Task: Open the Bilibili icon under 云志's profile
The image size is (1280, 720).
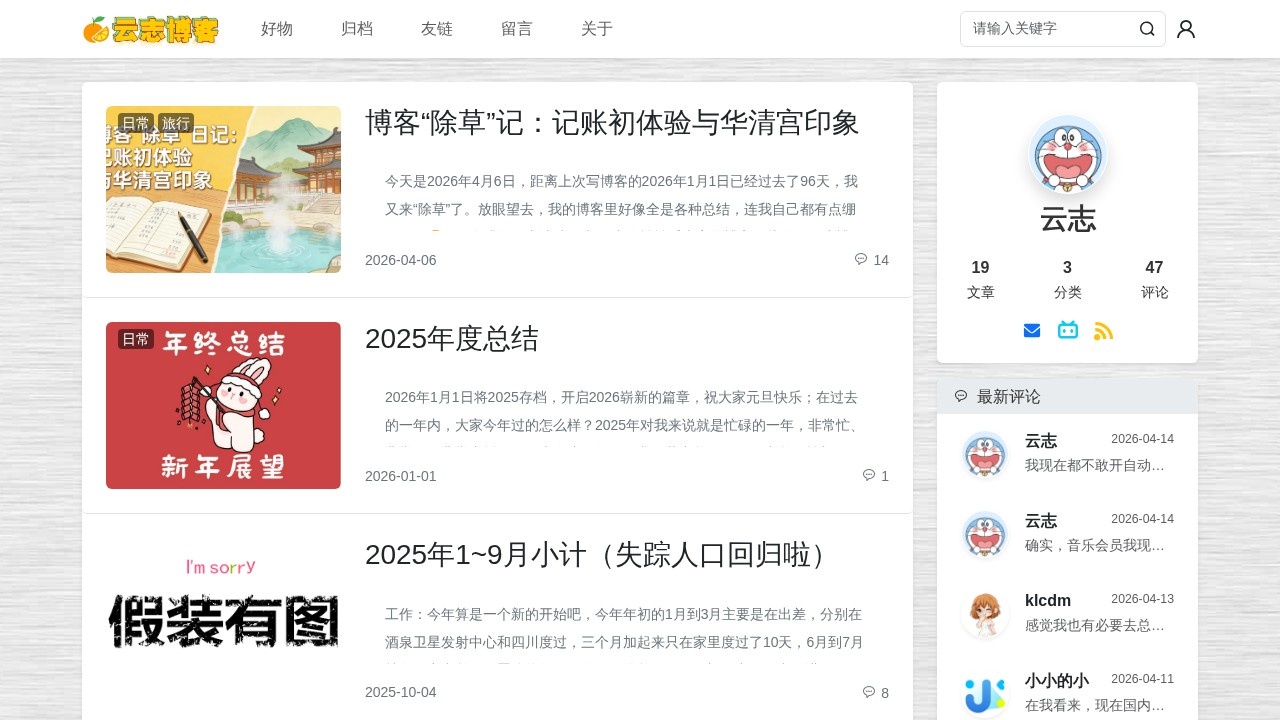Action: tap(1068, 330)
